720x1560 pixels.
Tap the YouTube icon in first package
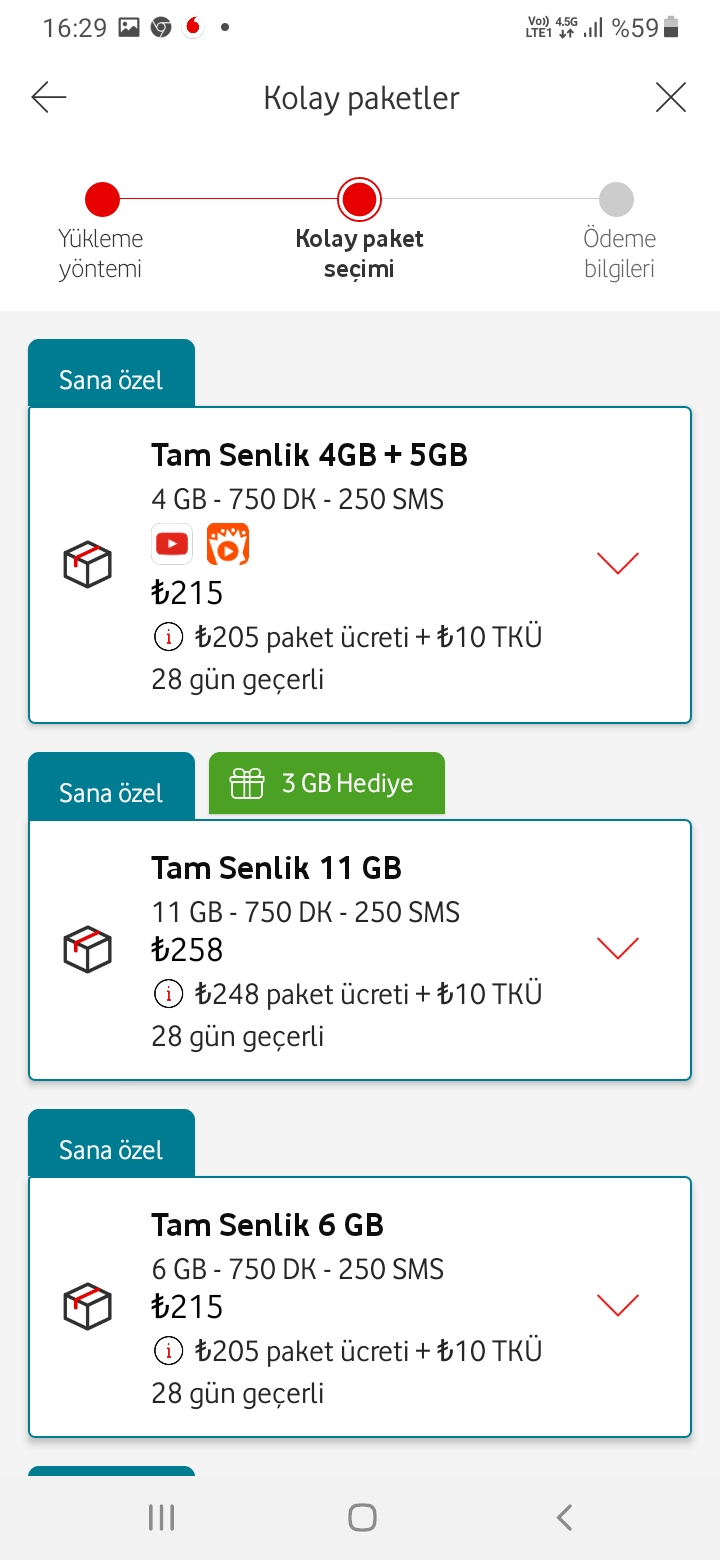click(x=172, y=544)
